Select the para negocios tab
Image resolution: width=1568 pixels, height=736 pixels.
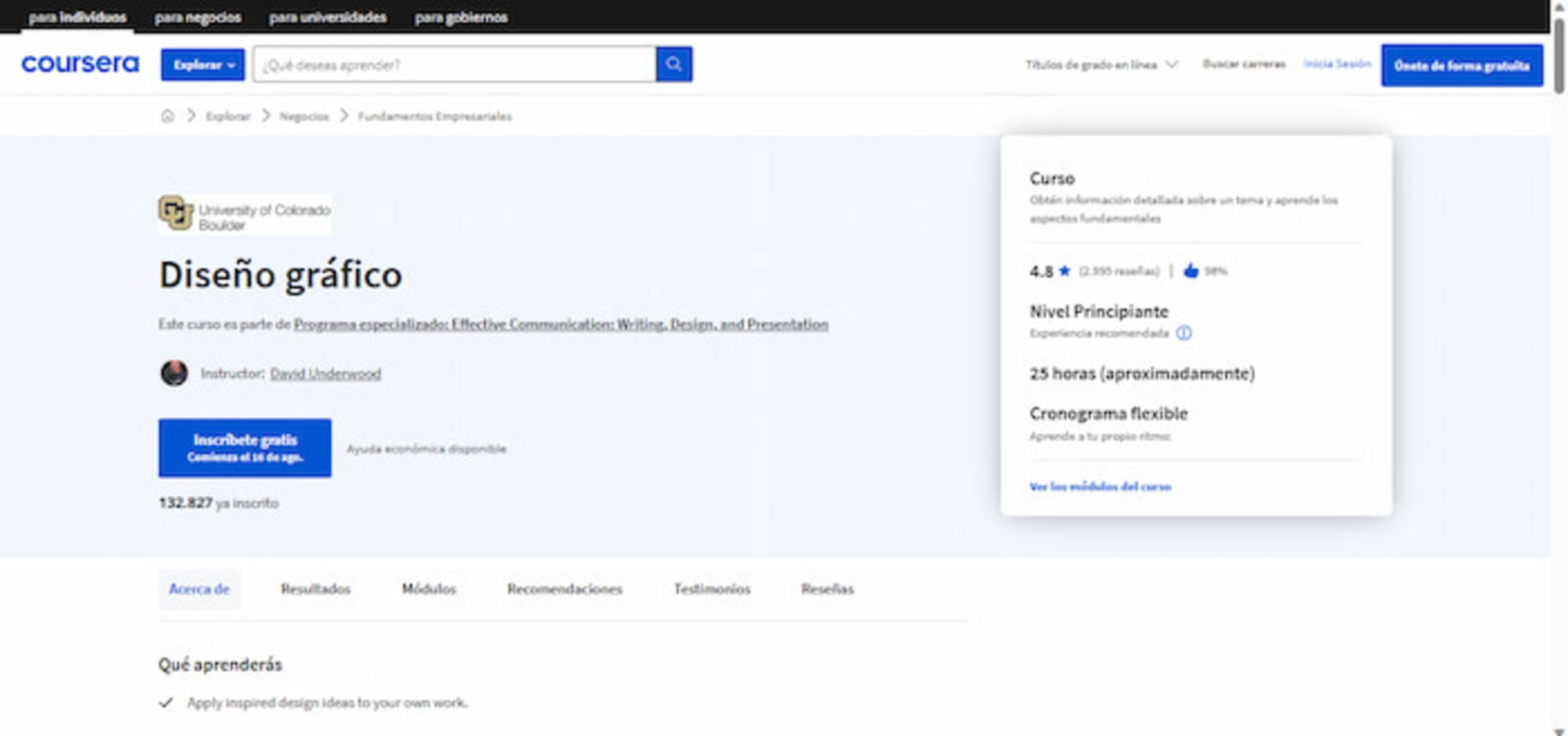(198, 17)
